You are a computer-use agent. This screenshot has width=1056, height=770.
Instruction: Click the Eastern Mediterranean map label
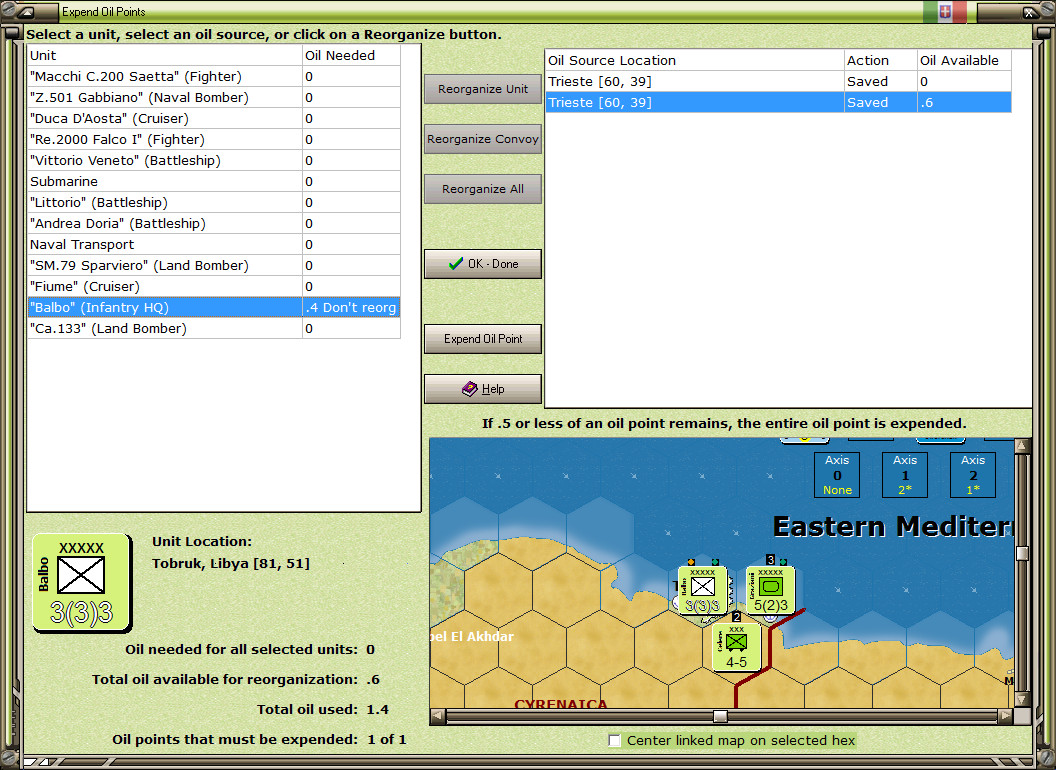click(892, 526)
